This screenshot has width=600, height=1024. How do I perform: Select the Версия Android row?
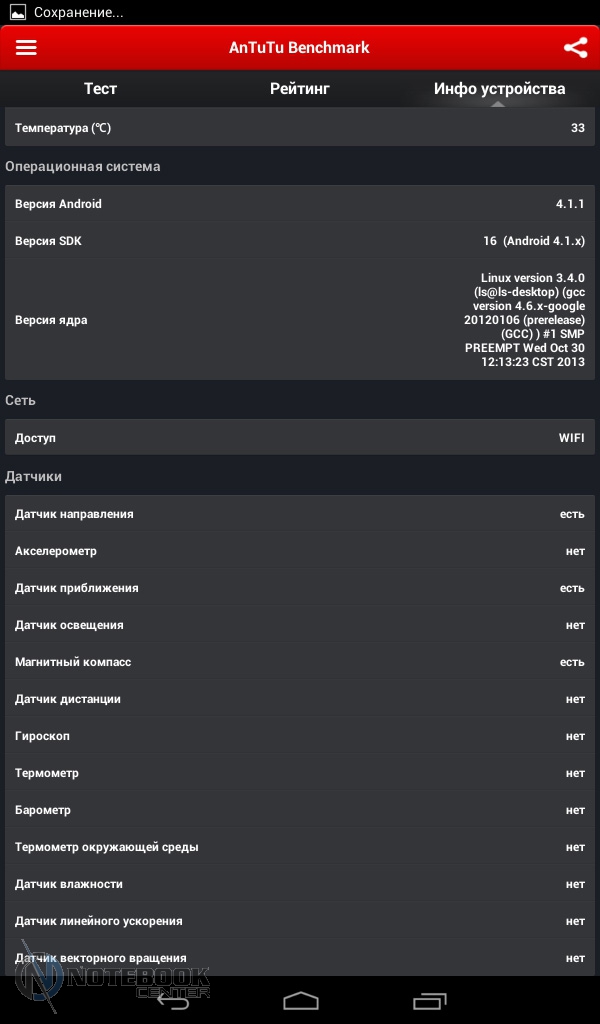(300, 204)
